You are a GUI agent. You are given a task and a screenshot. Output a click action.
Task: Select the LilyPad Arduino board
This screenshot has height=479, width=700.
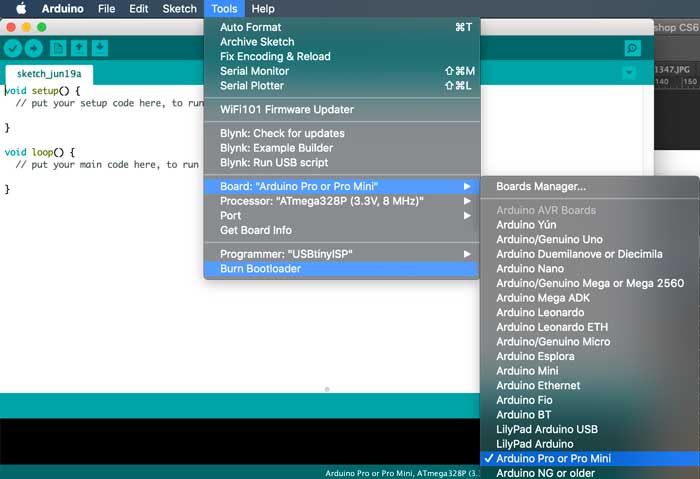click(x=590, y=444)
